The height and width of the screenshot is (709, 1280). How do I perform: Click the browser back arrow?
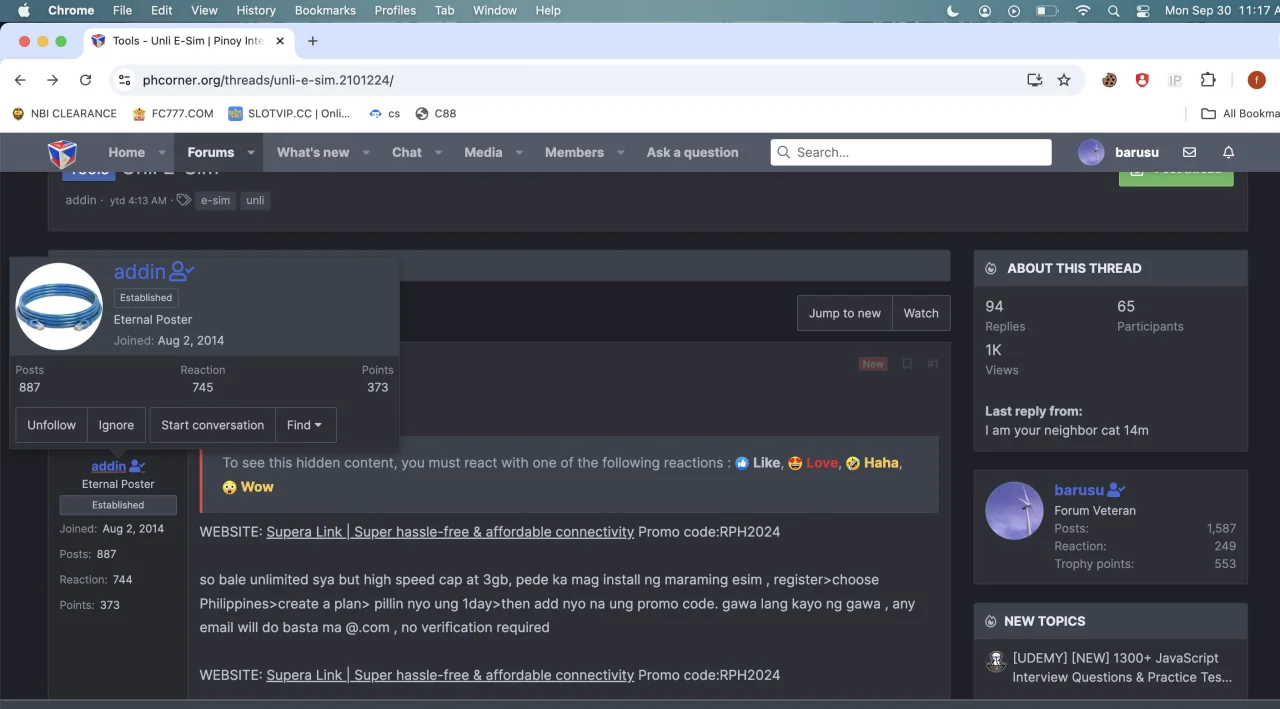20,80
